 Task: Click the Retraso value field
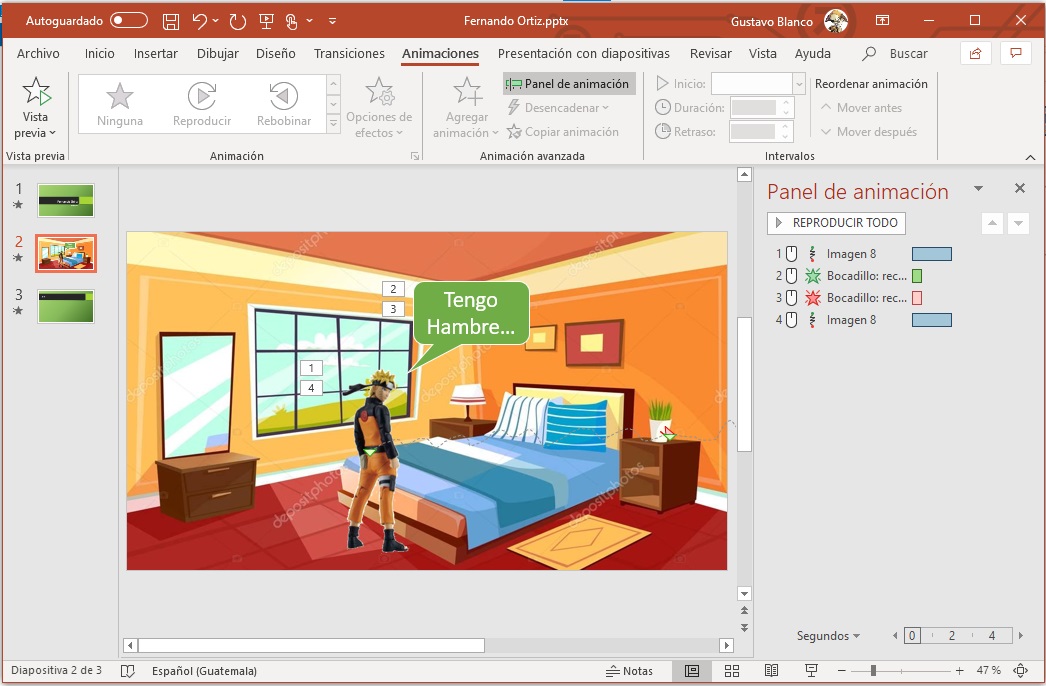click(754, 131)
